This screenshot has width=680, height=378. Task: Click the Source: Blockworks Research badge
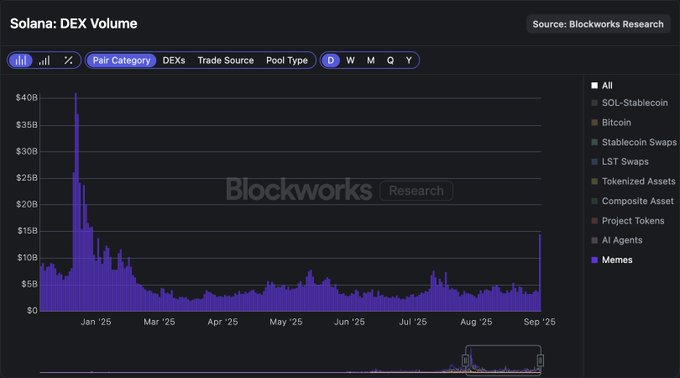[x=598, y=24]
